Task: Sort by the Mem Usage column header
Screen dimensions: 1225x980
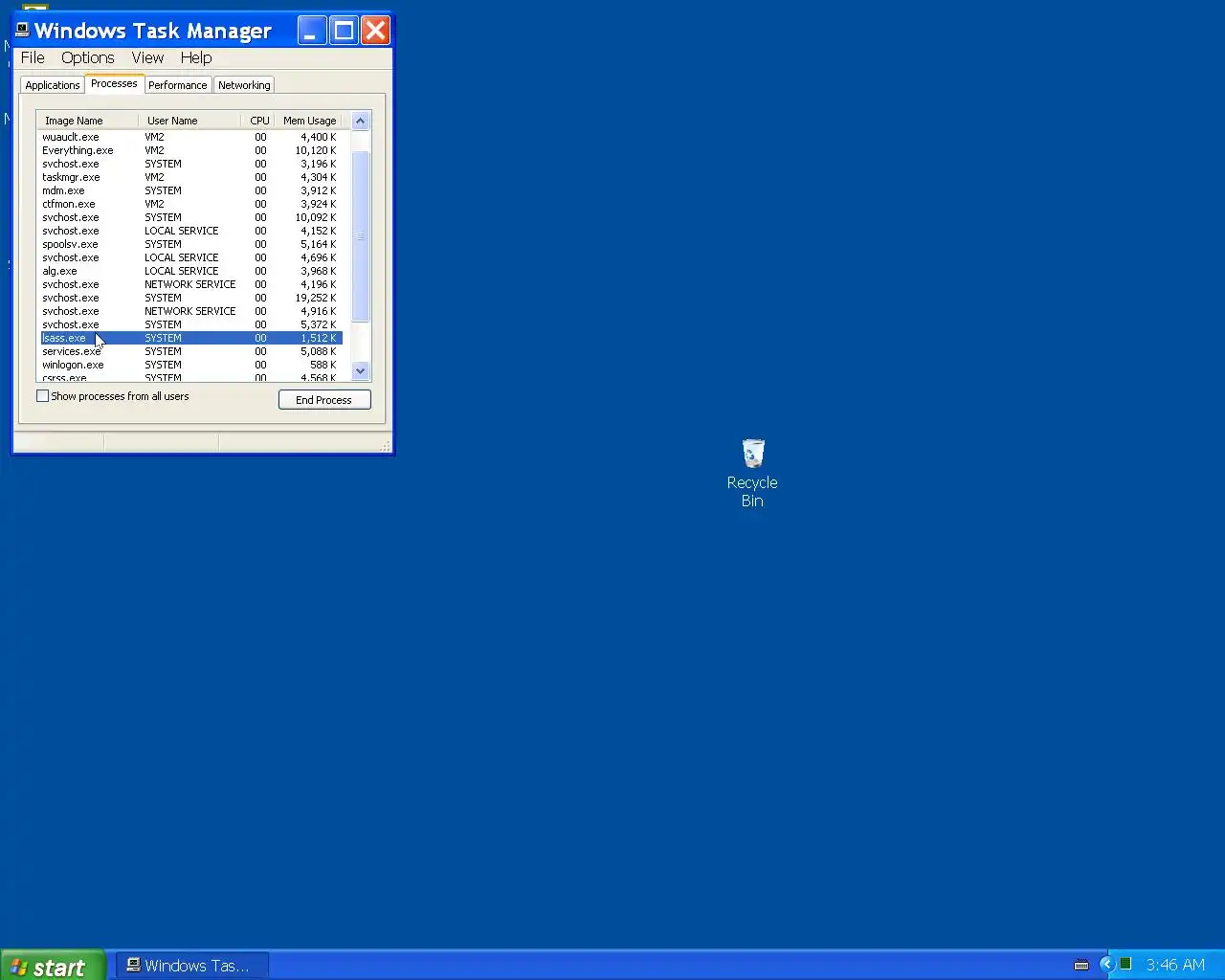Action: [308, 121]
